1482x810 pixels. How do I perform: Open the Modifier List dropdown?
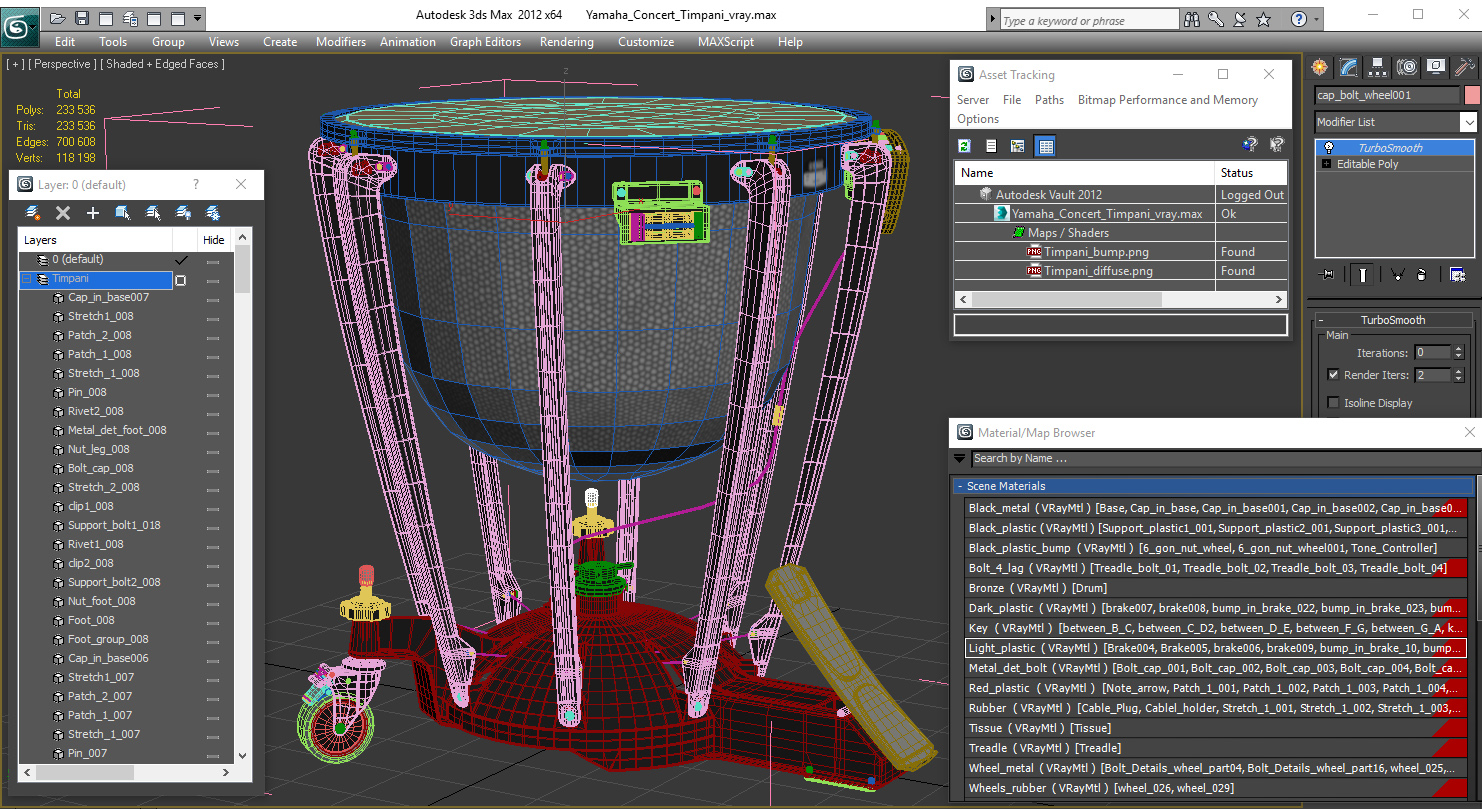tap(1467, 122)
